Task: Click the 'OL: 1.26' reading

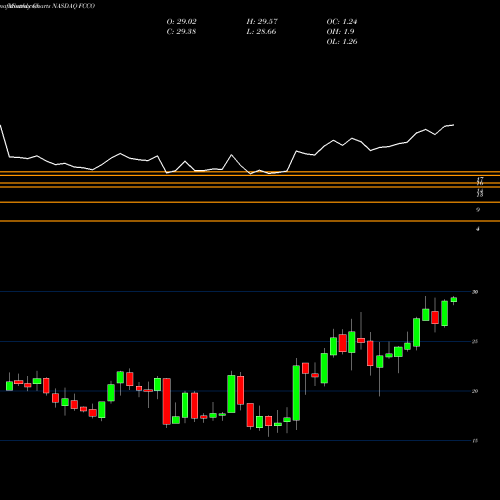Action: [x=342, y=42]
